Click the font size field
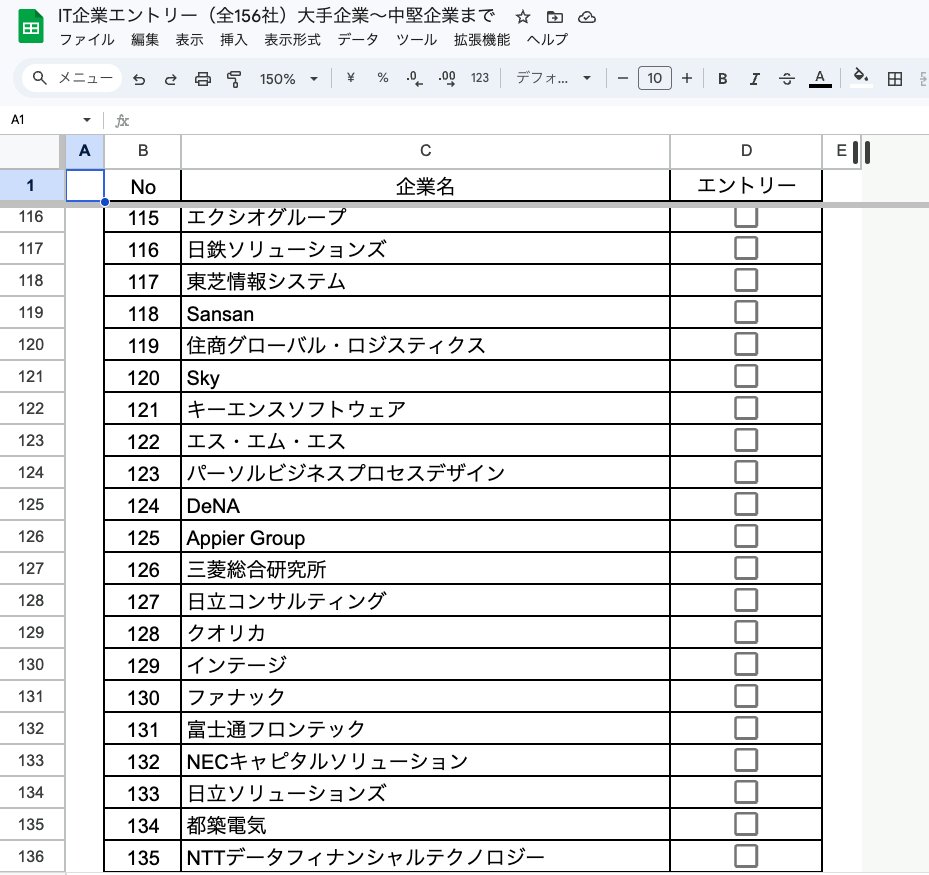Image resolution: width=929 pixels, height=875 pixels. coord(655,78)
